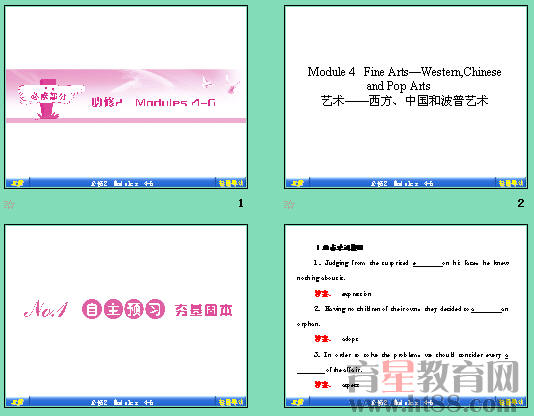Click the sentence starting 'Judging from the surprised'
The image size is (534, 416).
403,270
